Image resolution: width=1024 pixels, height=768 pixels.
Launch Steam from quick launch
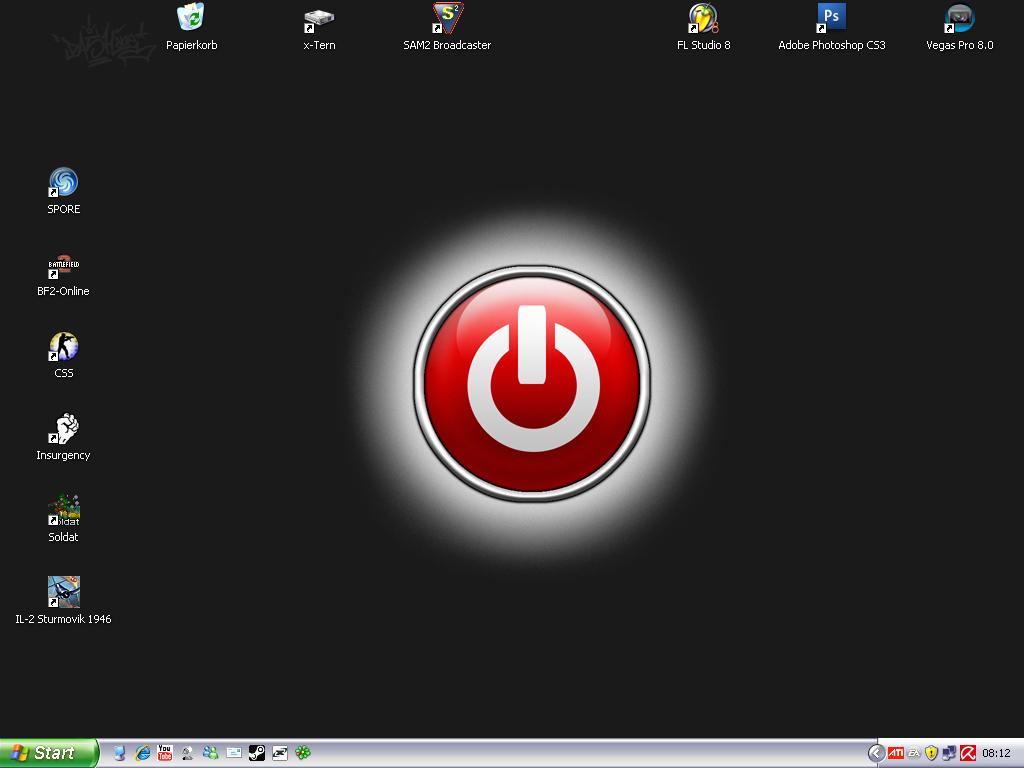click(257, 753)
